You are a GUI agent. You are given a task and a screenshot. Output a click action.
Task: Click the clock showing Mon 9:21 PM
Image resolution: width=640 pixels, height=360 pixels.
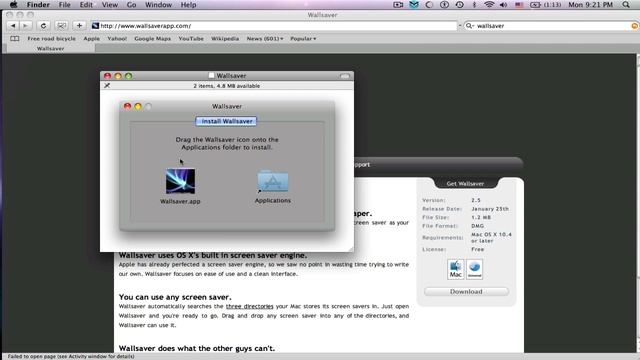point(590,5)
